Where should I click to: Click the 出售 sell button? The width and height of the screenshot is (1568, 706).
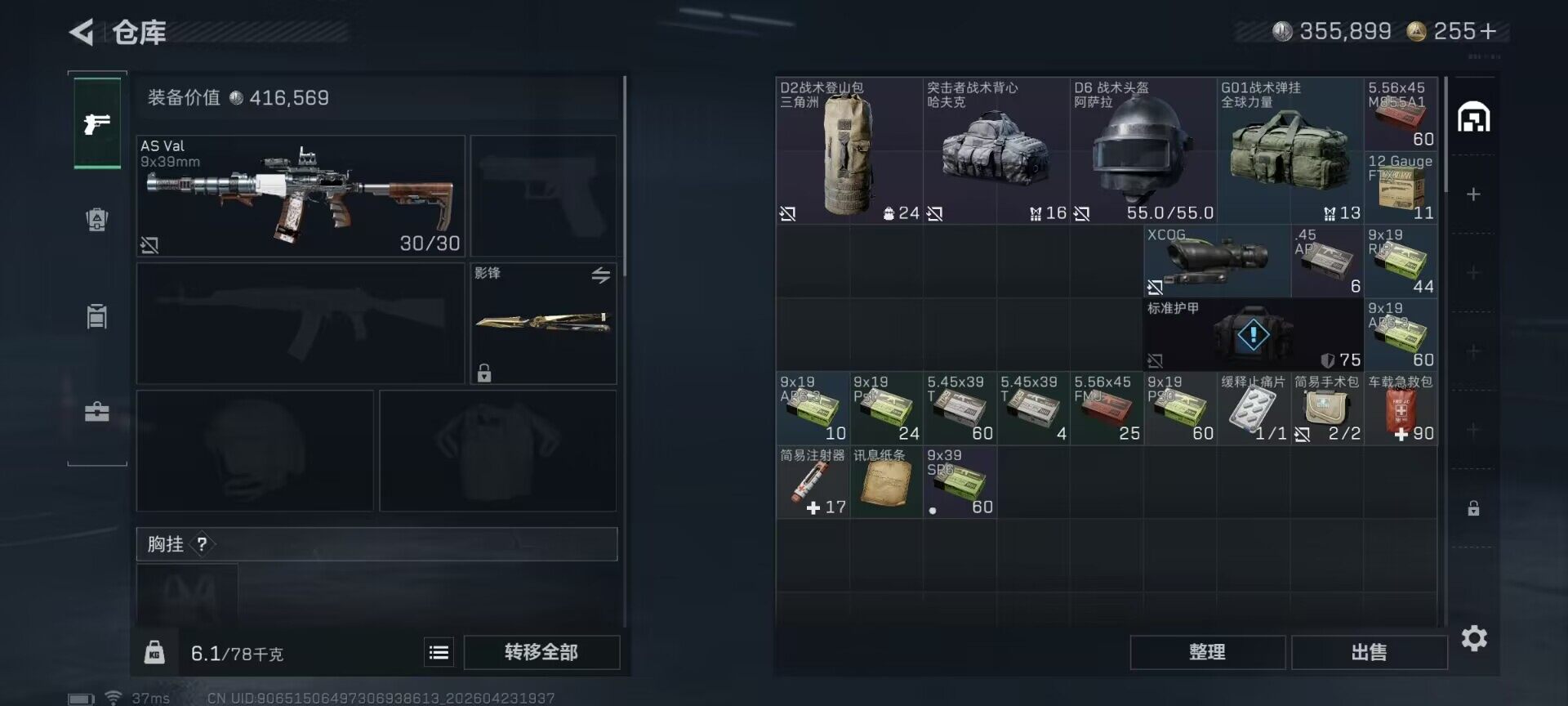tap(1369, 652)
